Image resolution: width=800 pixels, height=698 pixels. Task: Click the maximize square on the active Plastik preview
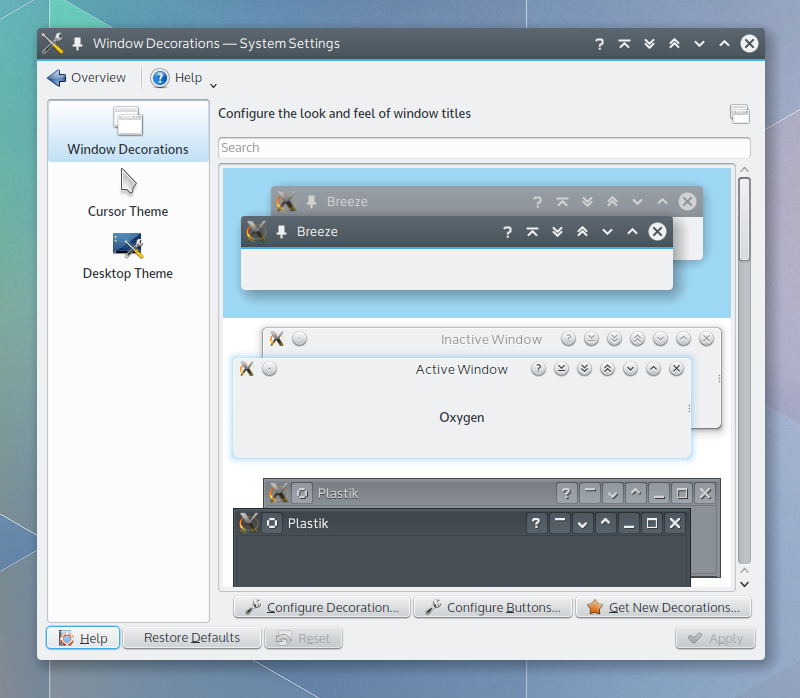coord(652,524)
